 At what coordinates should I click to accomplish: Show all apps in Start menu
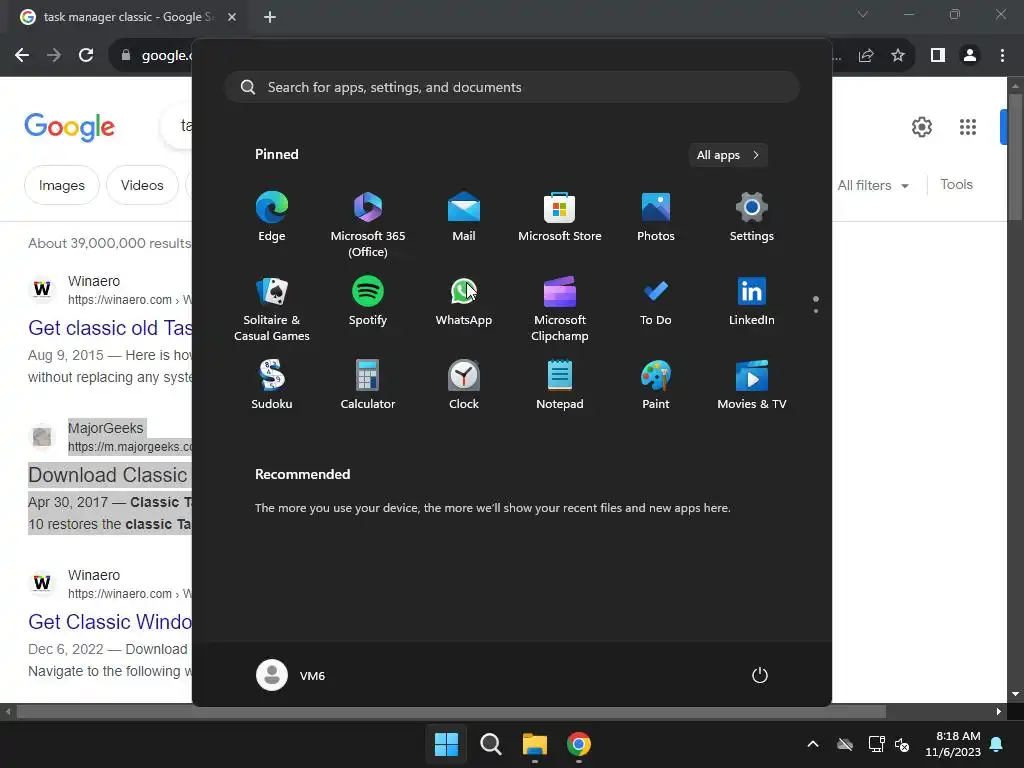click(x=728, y=155)
